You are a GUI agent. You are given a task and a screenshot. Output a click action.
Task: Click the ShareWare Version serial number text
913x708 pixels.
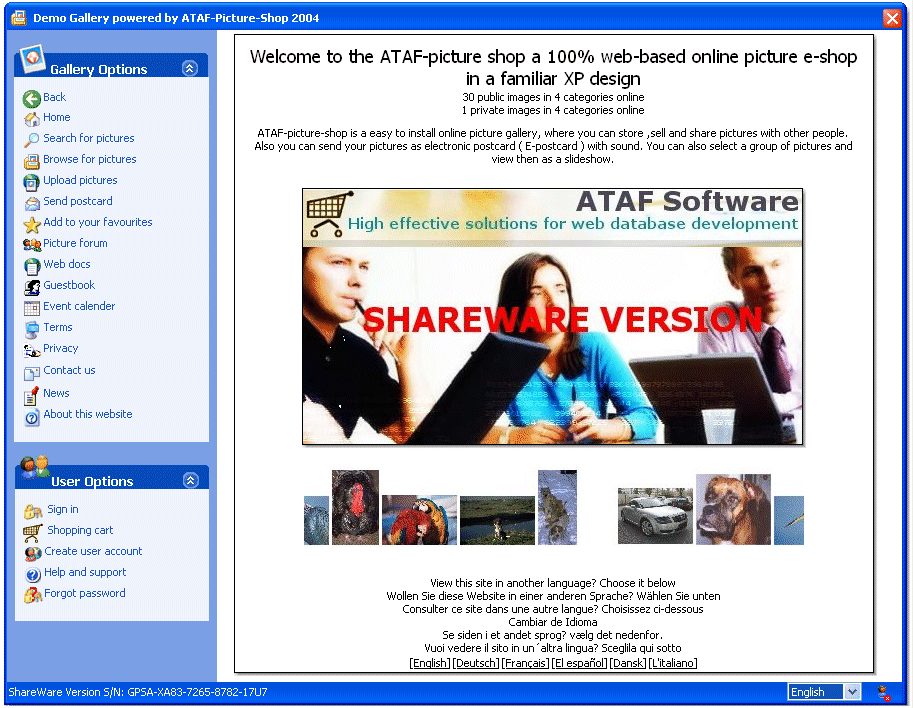[x=138, y=692]
